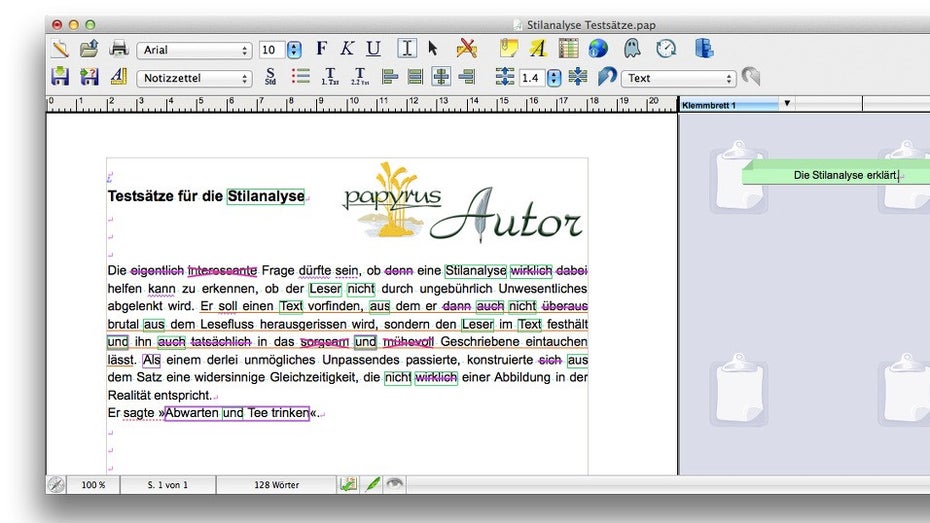Click the printer icon in toolbar

tap(119, 49)
